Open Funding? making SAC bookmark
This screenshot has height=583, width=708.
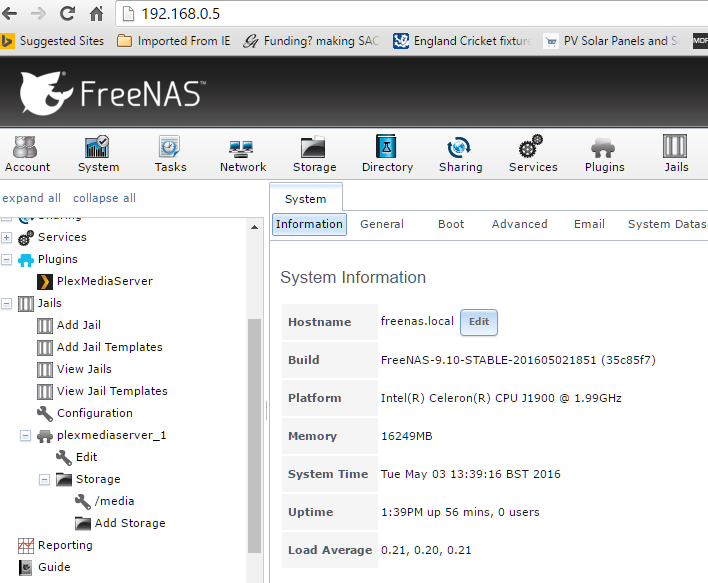point(311,41)
